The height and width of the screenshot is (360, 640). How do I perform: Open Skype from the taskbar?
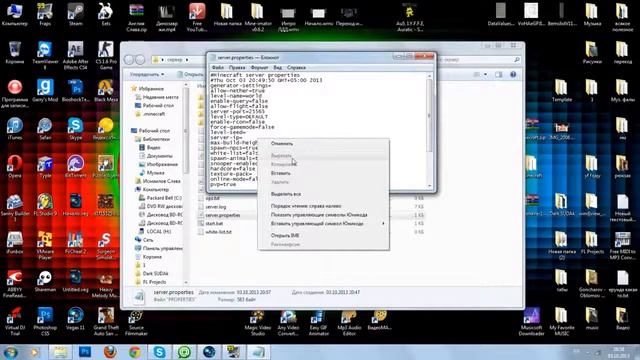[x=160, y=352]
